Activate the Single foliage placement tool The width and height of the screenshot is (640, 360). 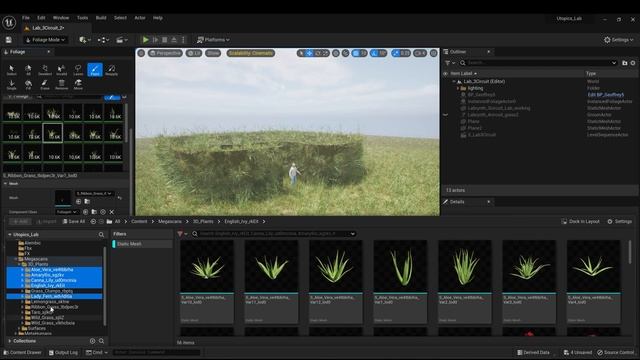11,84
